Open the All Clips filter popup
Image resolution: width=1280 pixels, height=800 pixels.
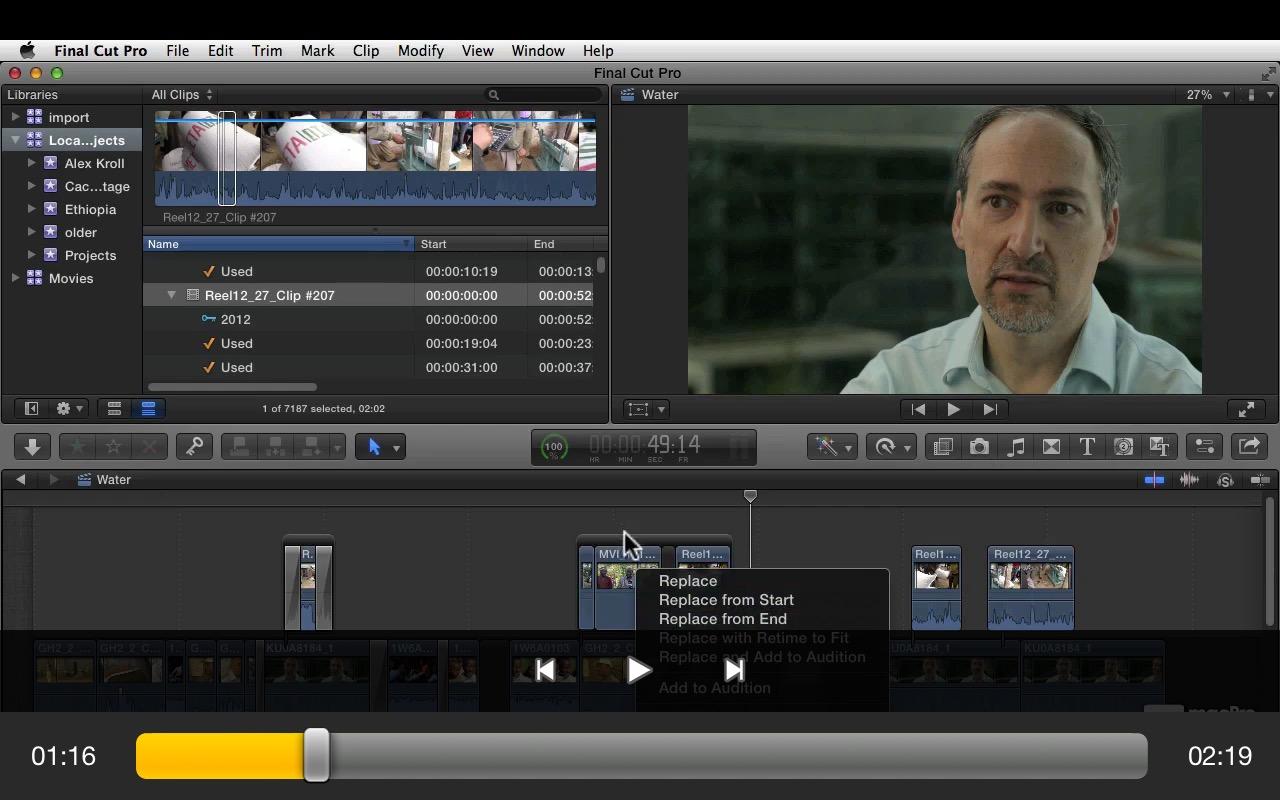click(182, 95)
